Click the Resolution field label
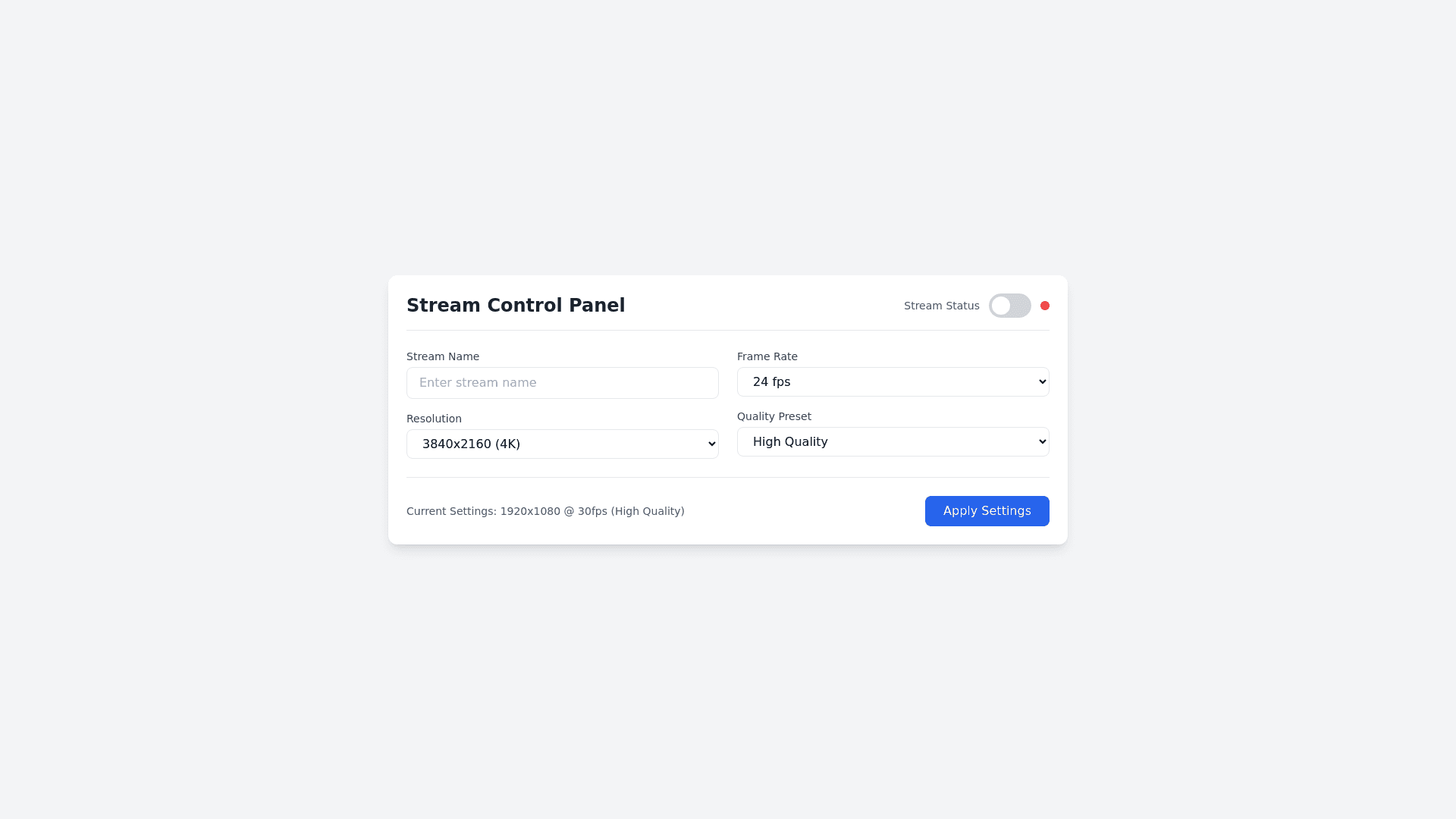This screenshot has width=1456, height=819. click(434, 419)
